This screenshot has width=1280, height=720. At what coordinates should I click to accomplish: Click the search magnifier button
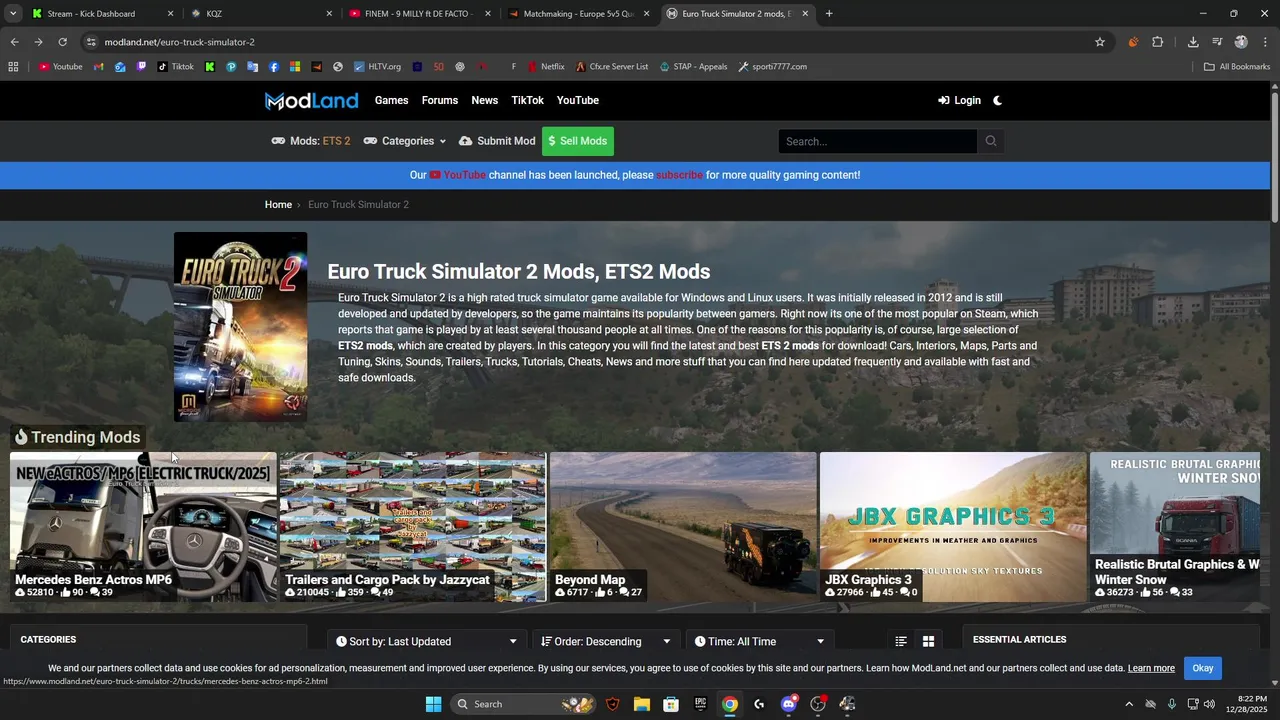click(991, 141)
